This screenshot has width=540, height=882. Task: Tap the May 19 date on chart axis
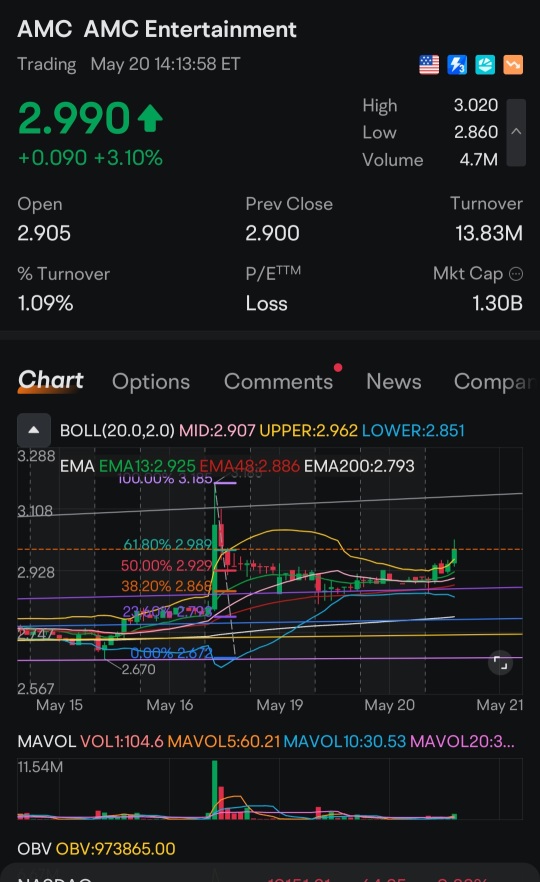(280, 705)
